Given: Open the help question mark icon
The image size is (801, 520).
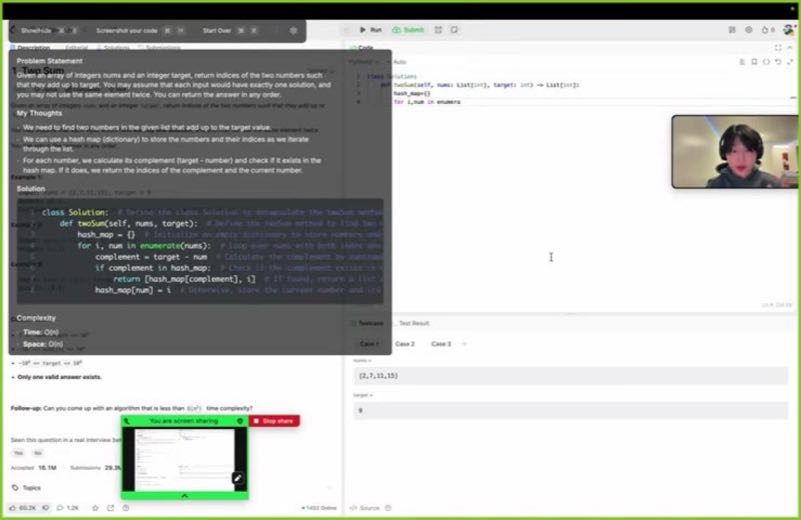Looking at the screenshot, I should pyautogui.click(x=126, y=508).
